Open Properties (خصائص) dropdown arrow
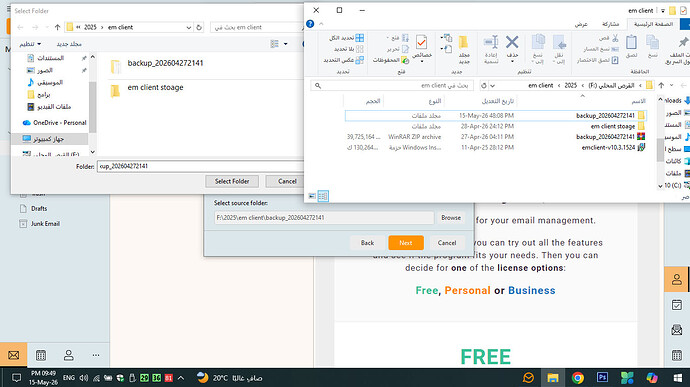The height and width of the screenshot is (387, 690). [422, 61]
